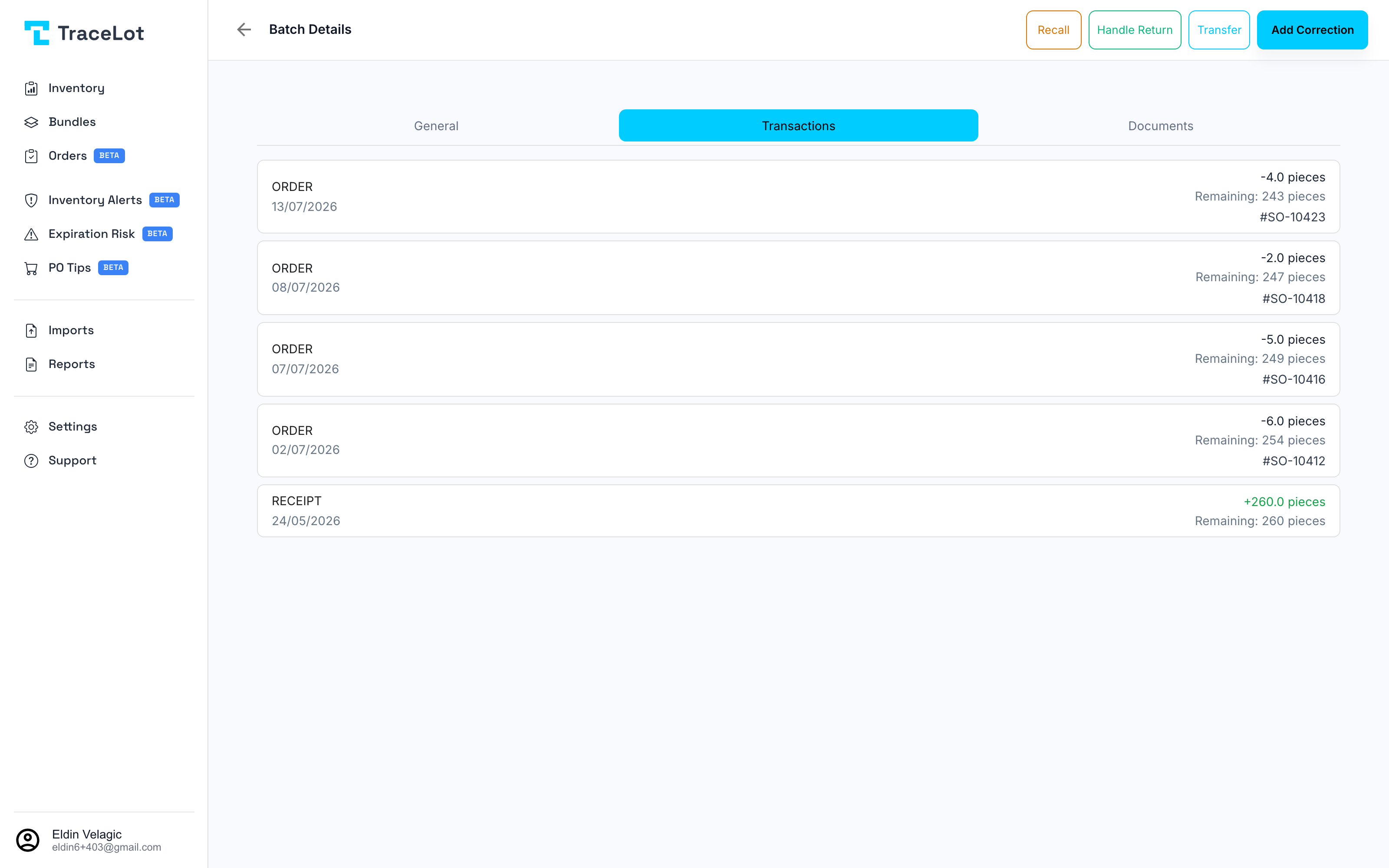Click the Support question mark icon

[x=31, y=461]
